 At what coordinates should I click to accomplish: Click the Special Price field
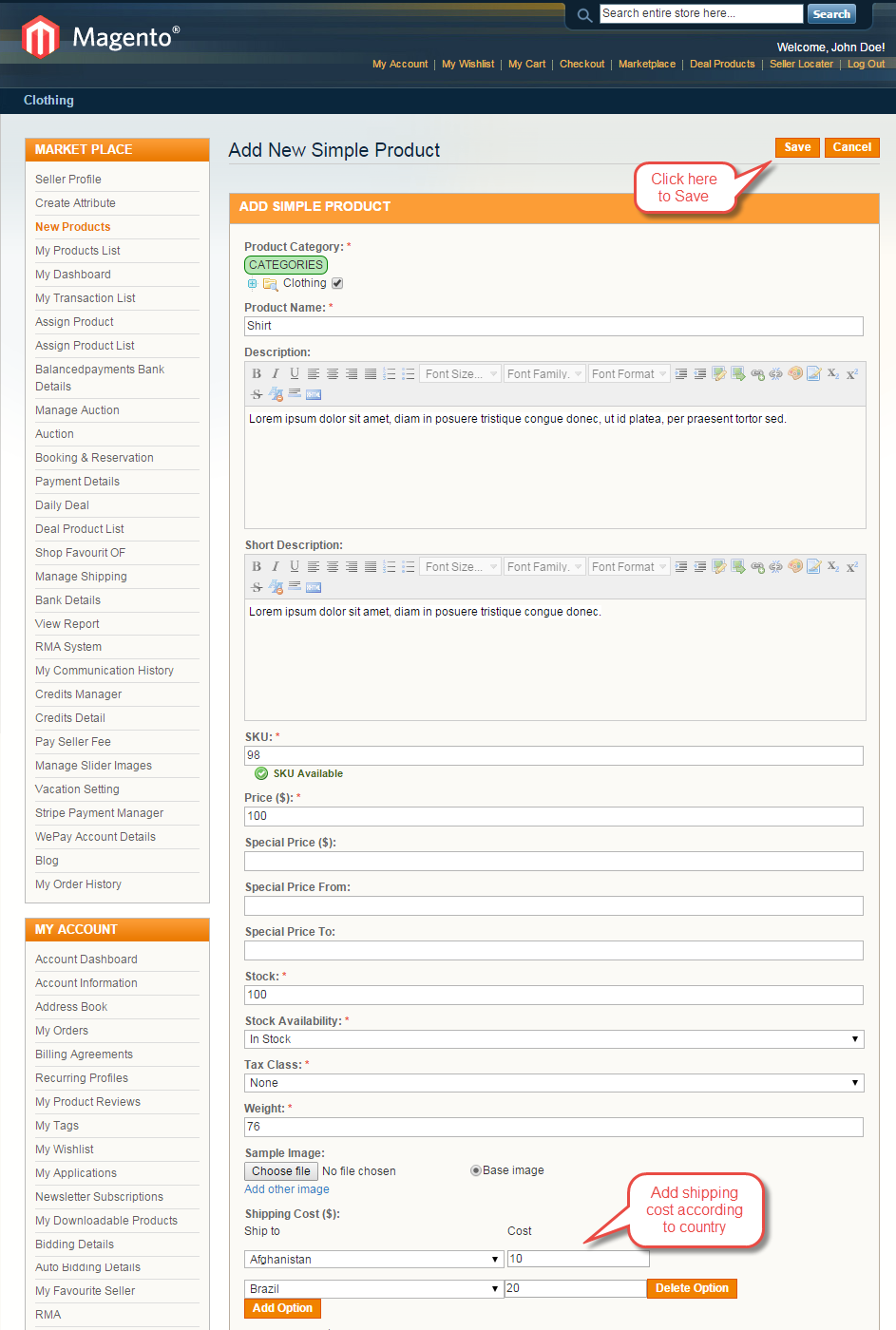pyautogui.click(x=554, y=861)
